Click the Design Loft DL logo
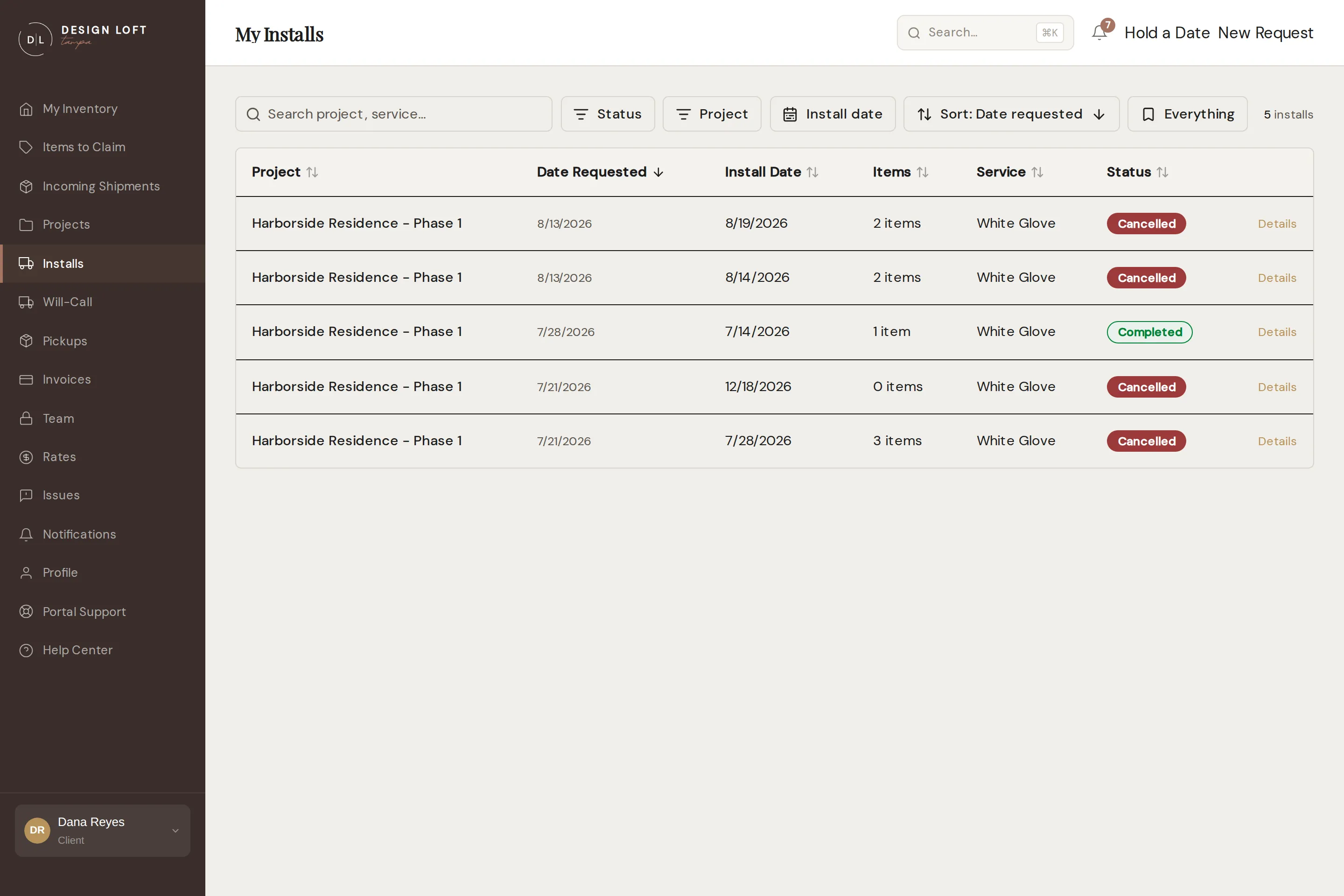Image resolution: width=1344 pixels, height=896 pixels. (x=35, y=39)
